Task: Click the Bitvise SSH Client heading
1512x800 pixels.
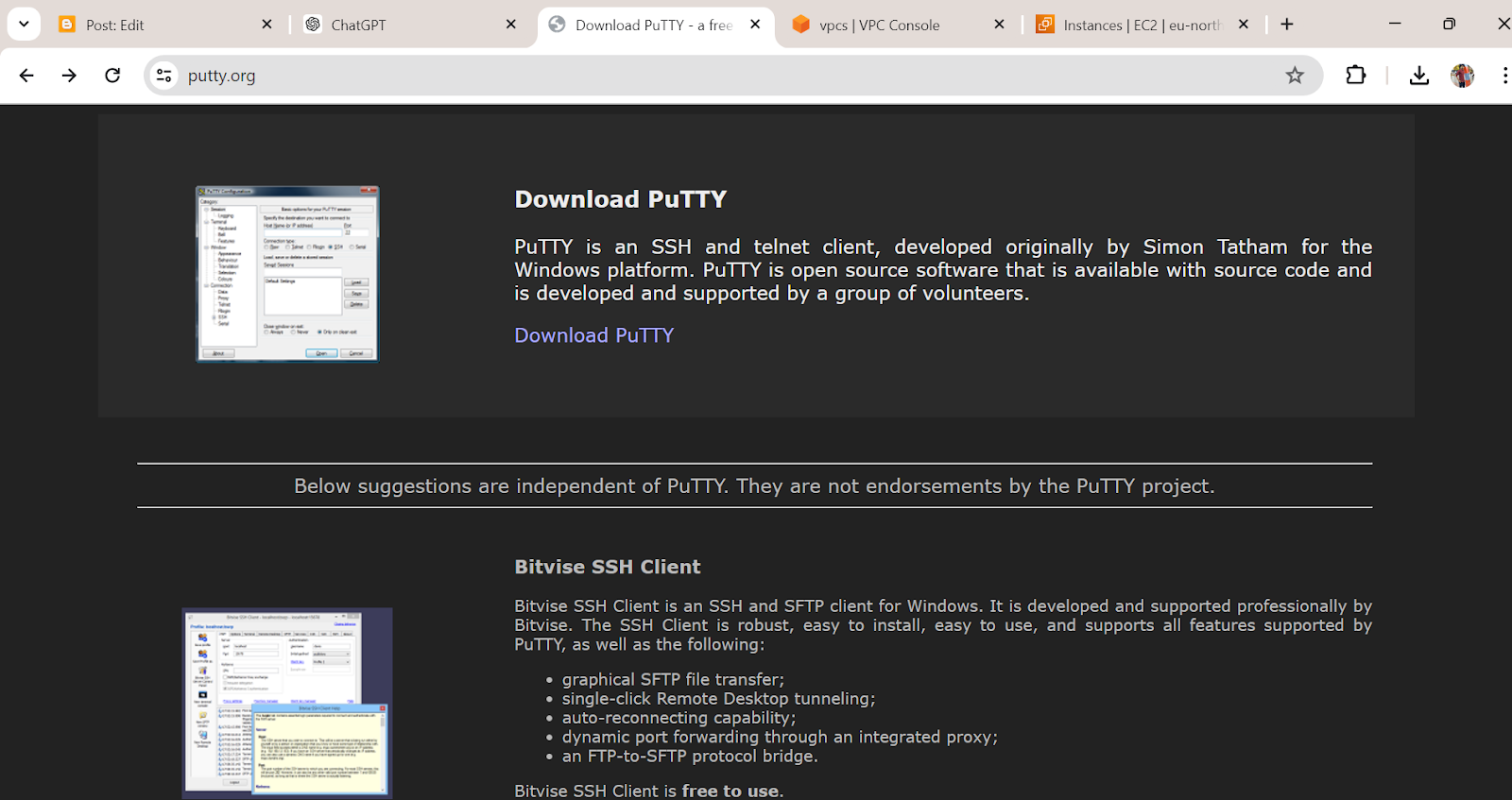Action: [608, 567]
